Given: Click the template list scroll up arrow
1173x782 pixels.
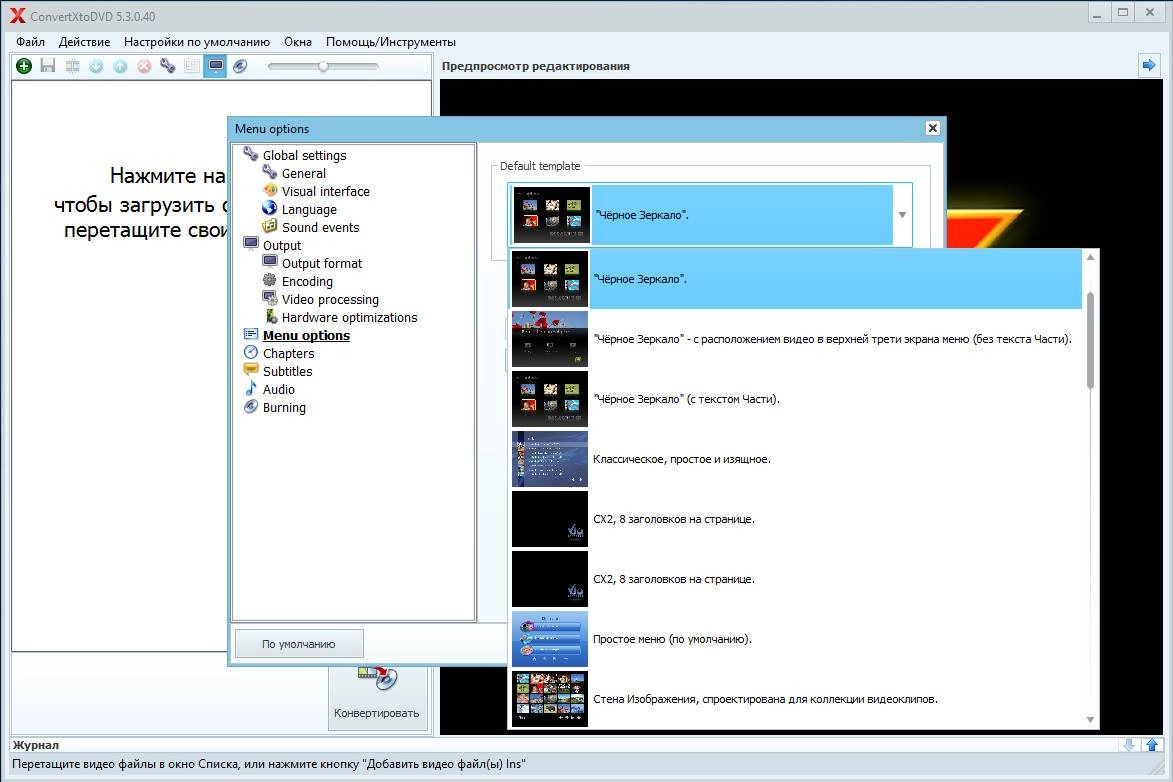Looking at the screenshot, I should (x=1090, y=257).
